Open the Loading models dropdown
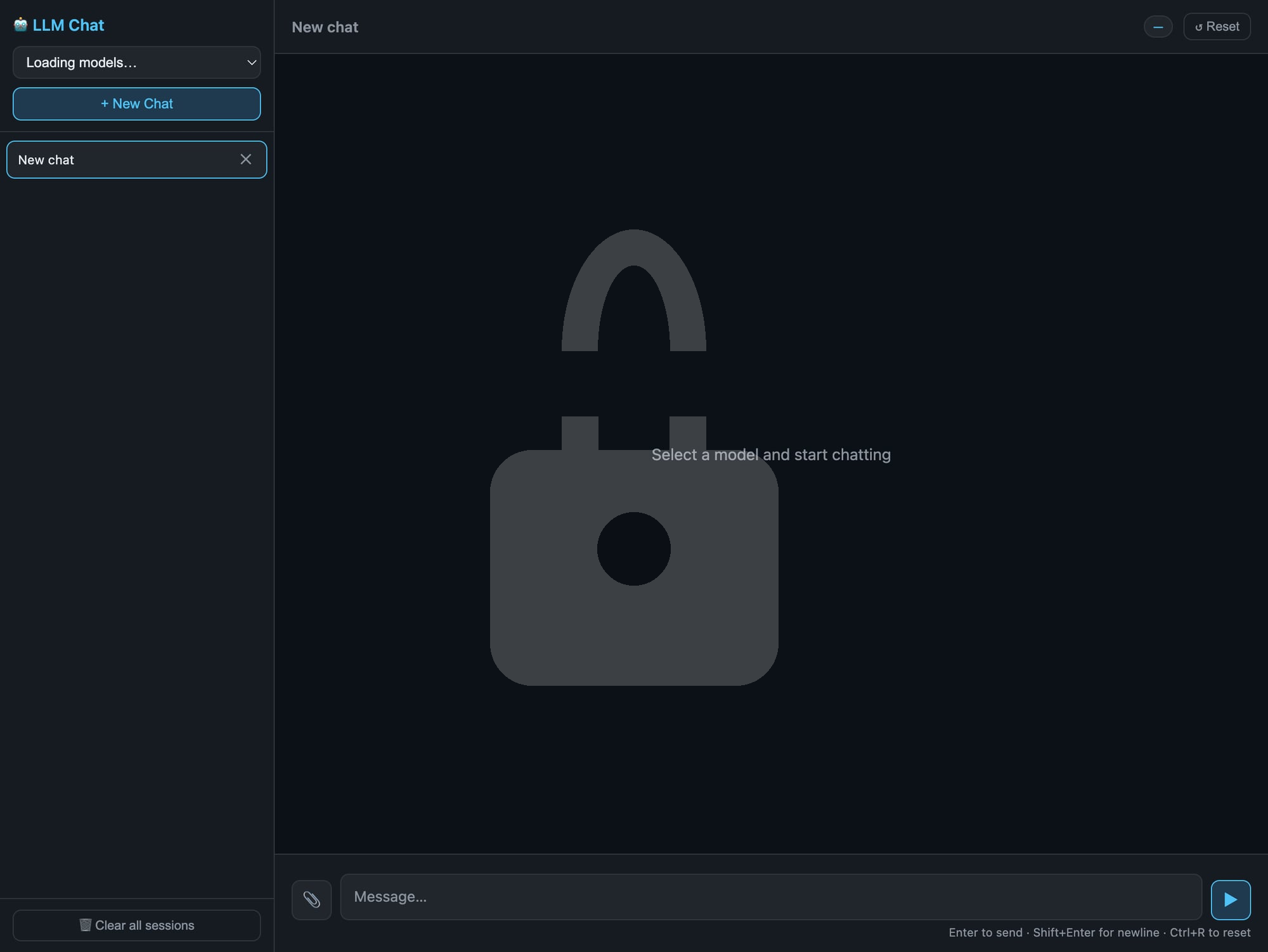The height and width of the screenshot is (952, 1268). pyautogui.click(x=127, y=62)
